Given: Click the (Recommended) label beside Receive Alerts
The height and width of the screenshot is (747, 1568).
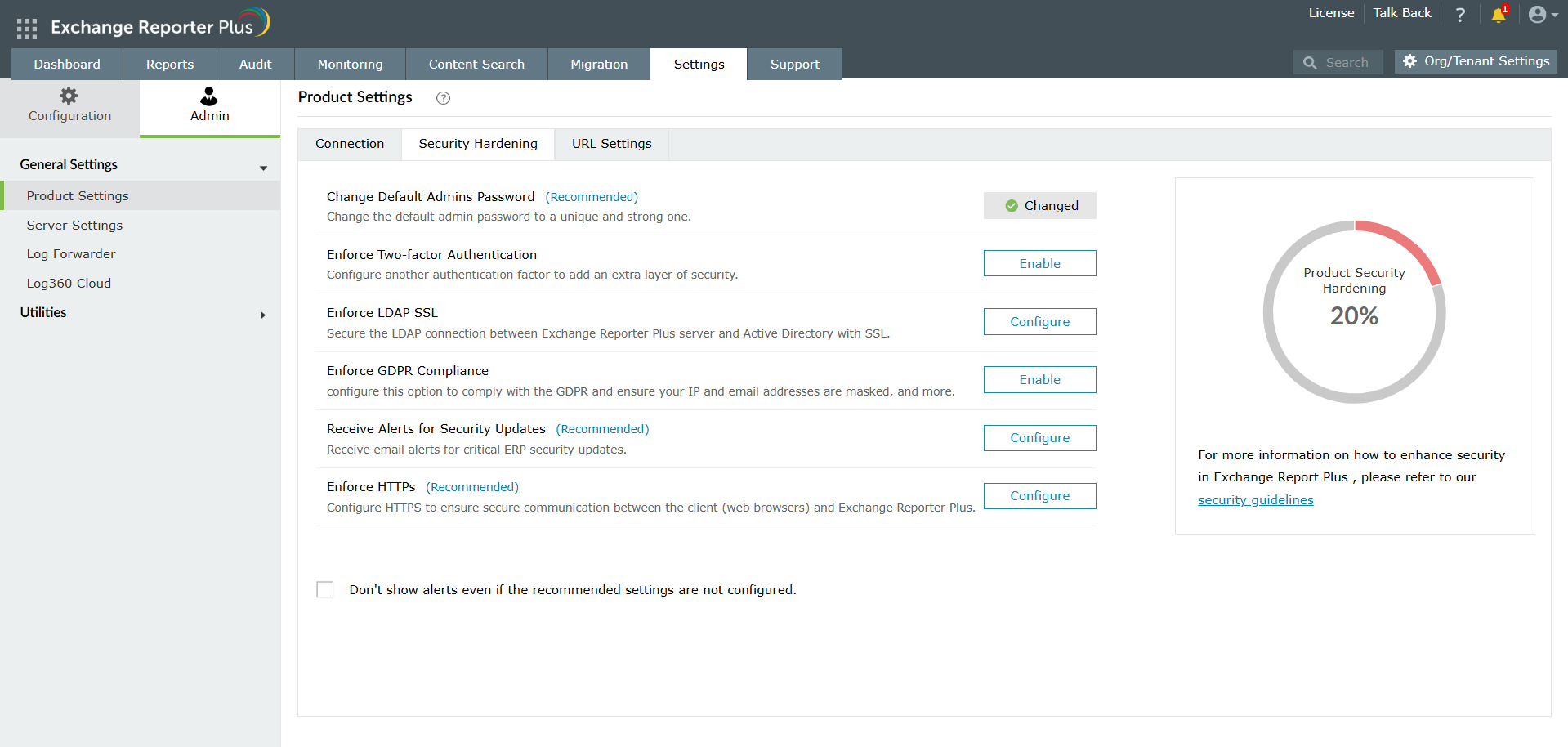Looking at the screenshot, I should pyautogui.click(x=602, y=429).
